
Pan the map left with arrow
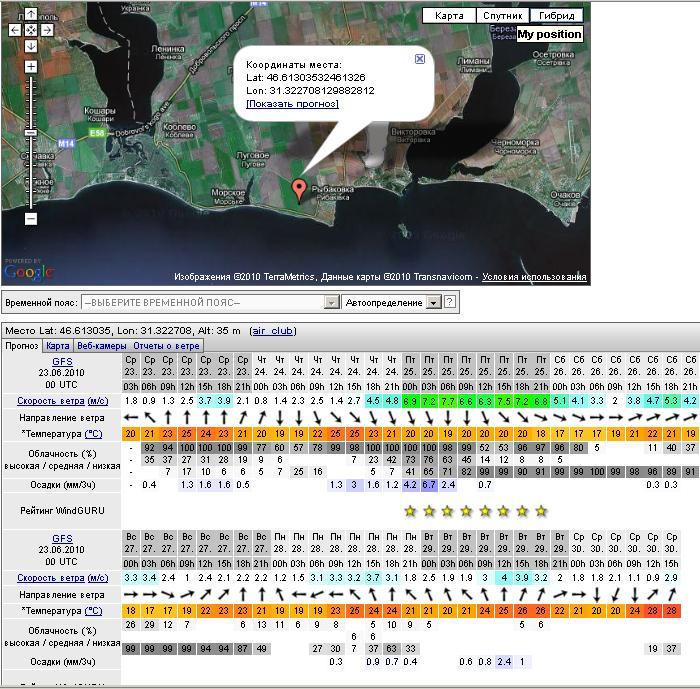coord(15,30)
